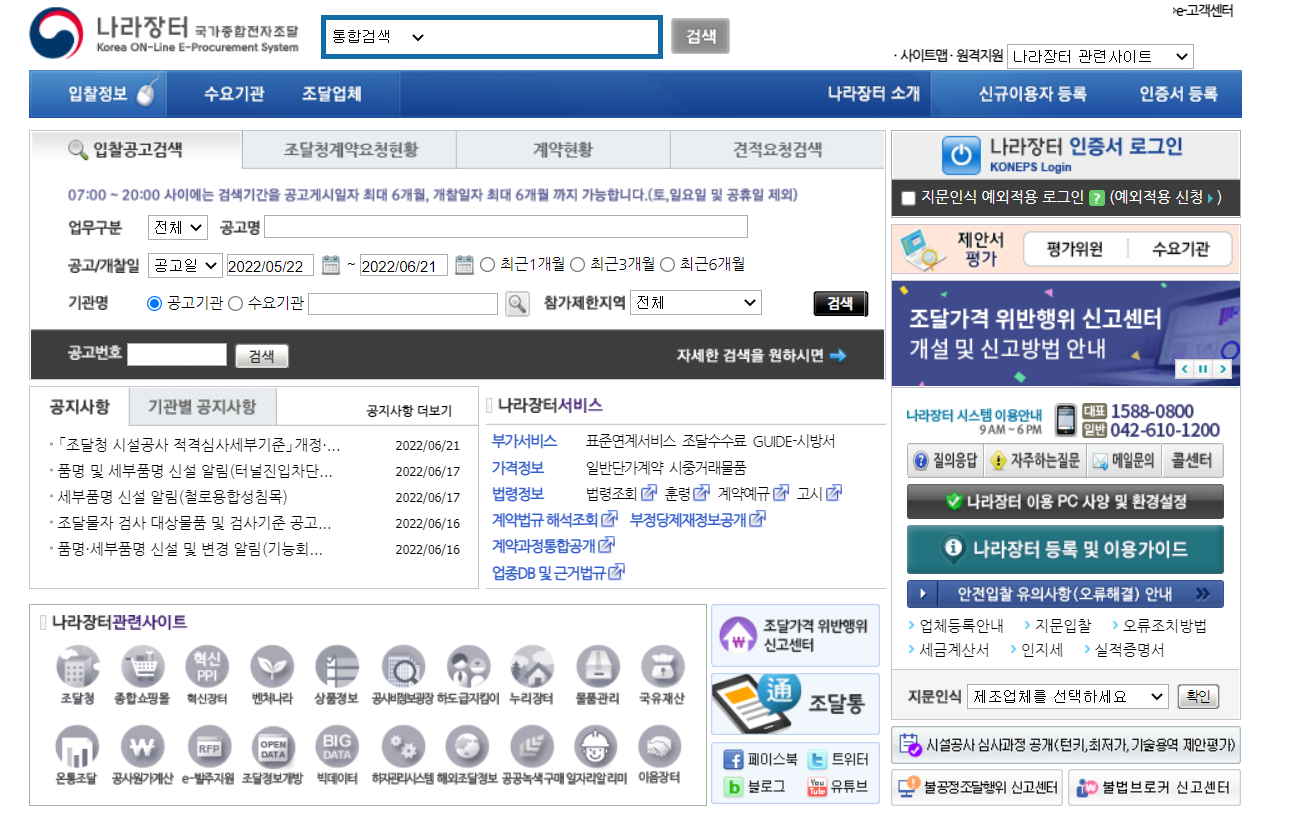
Task: Open end date calendar picker icon
Action: click(x=464, y=265)
